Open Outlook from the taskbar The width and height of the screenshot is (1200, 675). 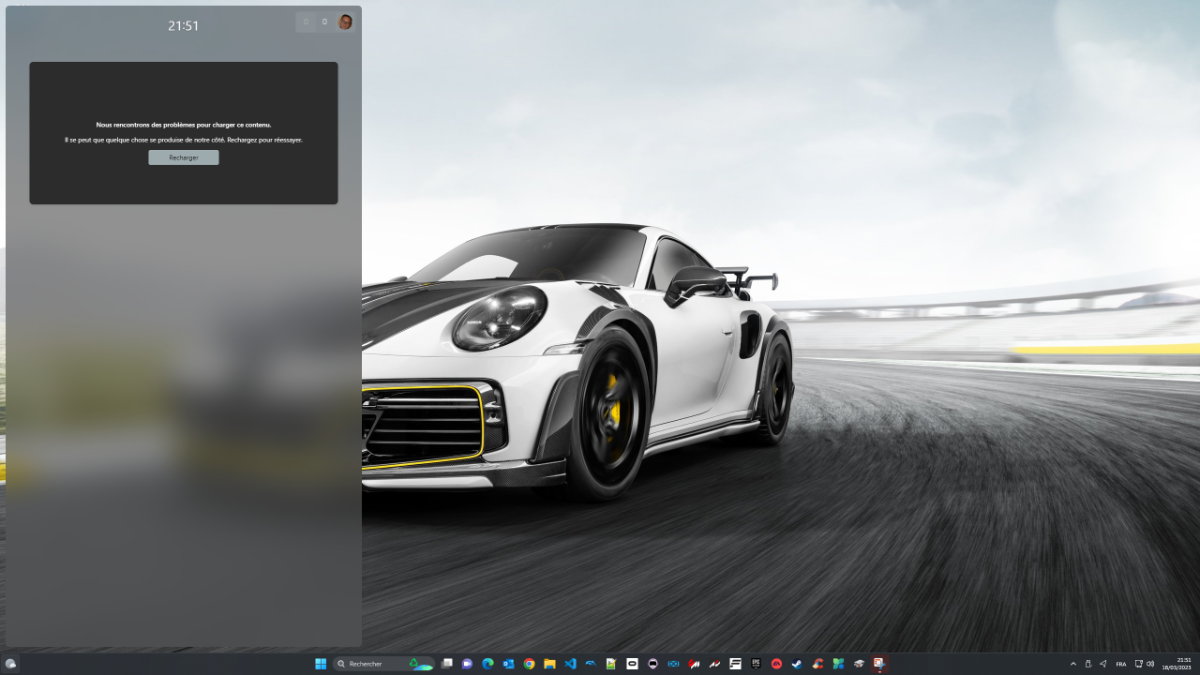coord(508,664)
